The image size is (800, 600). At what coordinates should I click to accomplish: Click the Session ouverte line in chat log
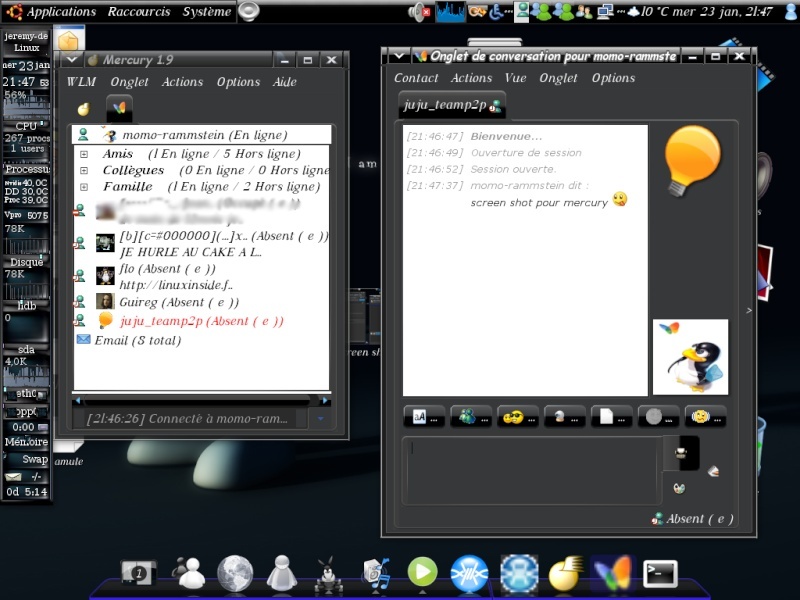tap(513, 169)
